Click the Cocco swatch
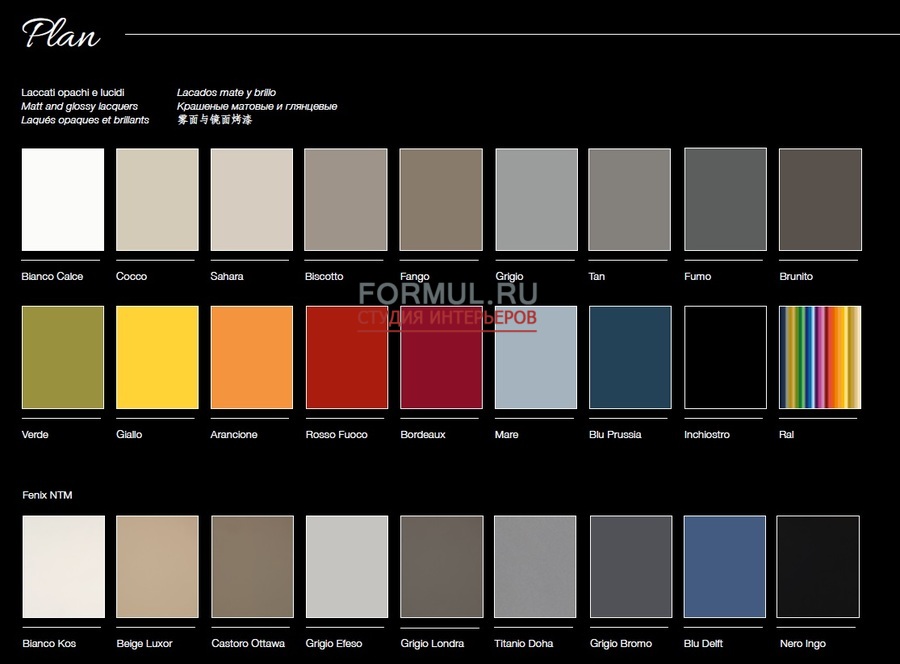Screen dimensions: 900x664 point(156,198)
